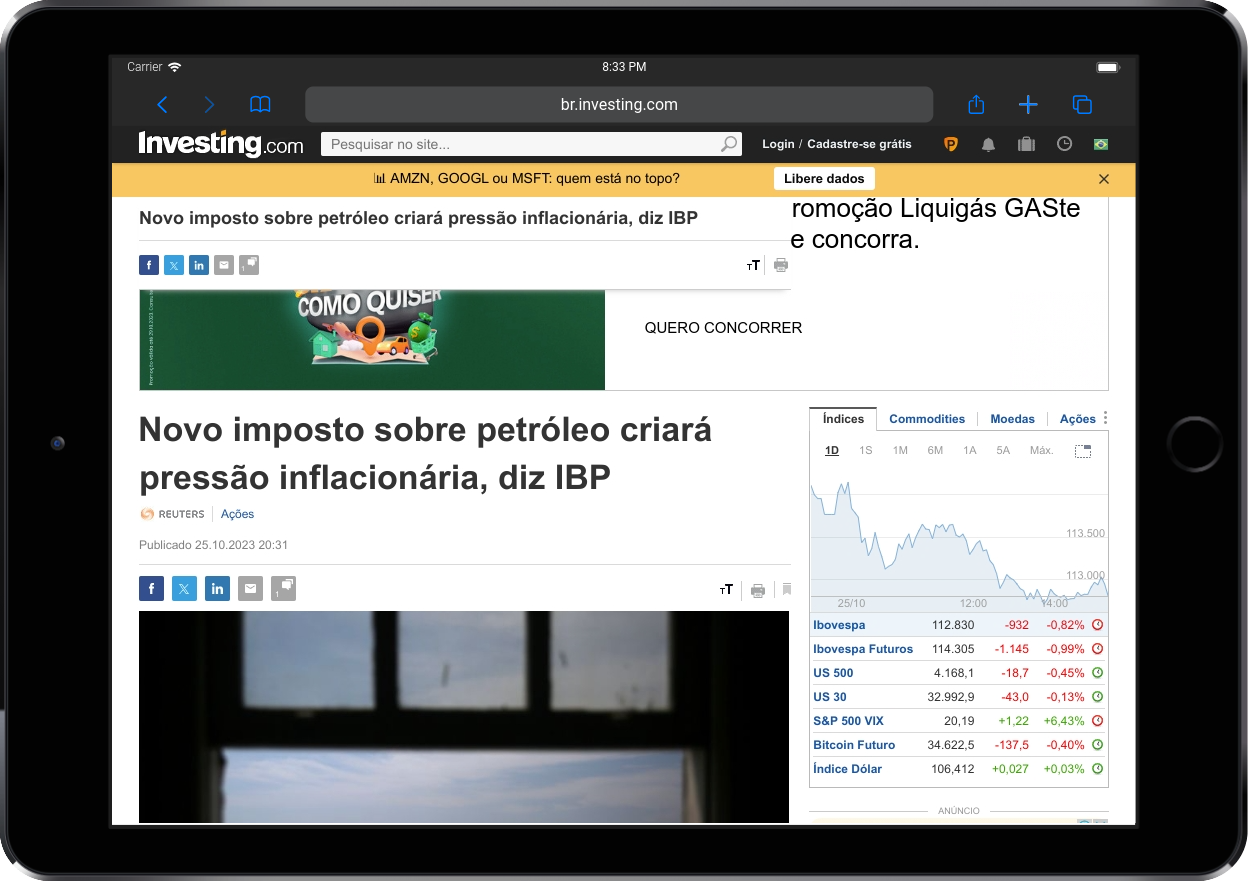The width and height of the screenshot is (1248, 882).
Task: Click the Pesquisar no site search field
Action: coord(530,144)
